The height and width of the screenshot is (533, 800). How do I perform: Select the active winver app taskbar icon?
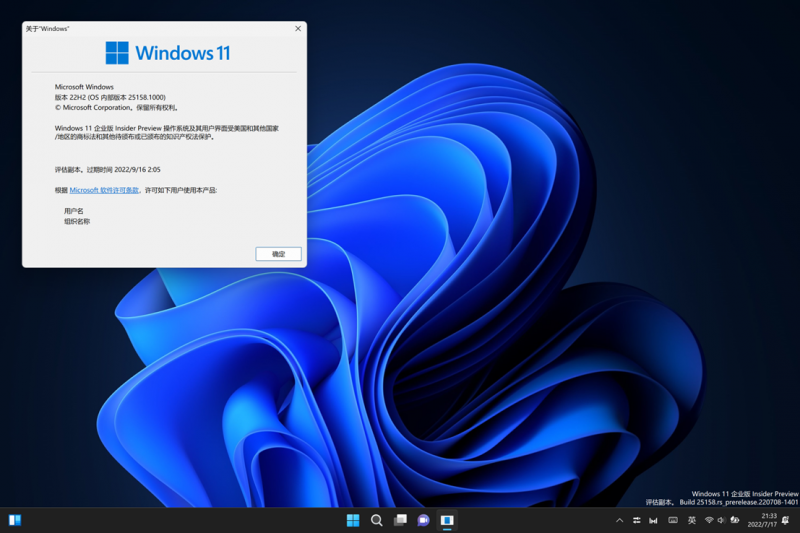click(x=447, y=520)
